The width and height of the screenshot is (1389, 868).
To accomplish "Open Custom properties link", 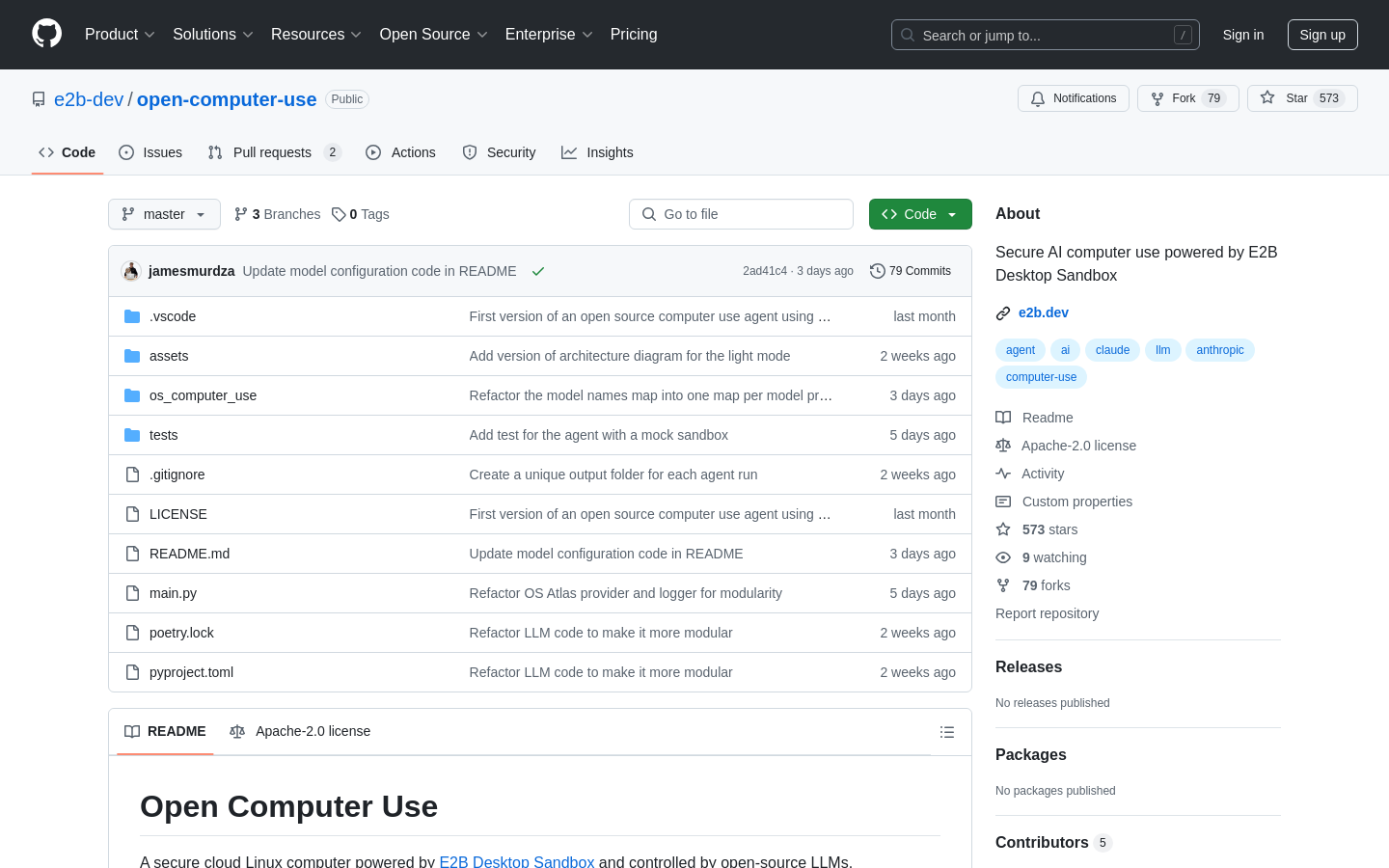I will 1077,502.
